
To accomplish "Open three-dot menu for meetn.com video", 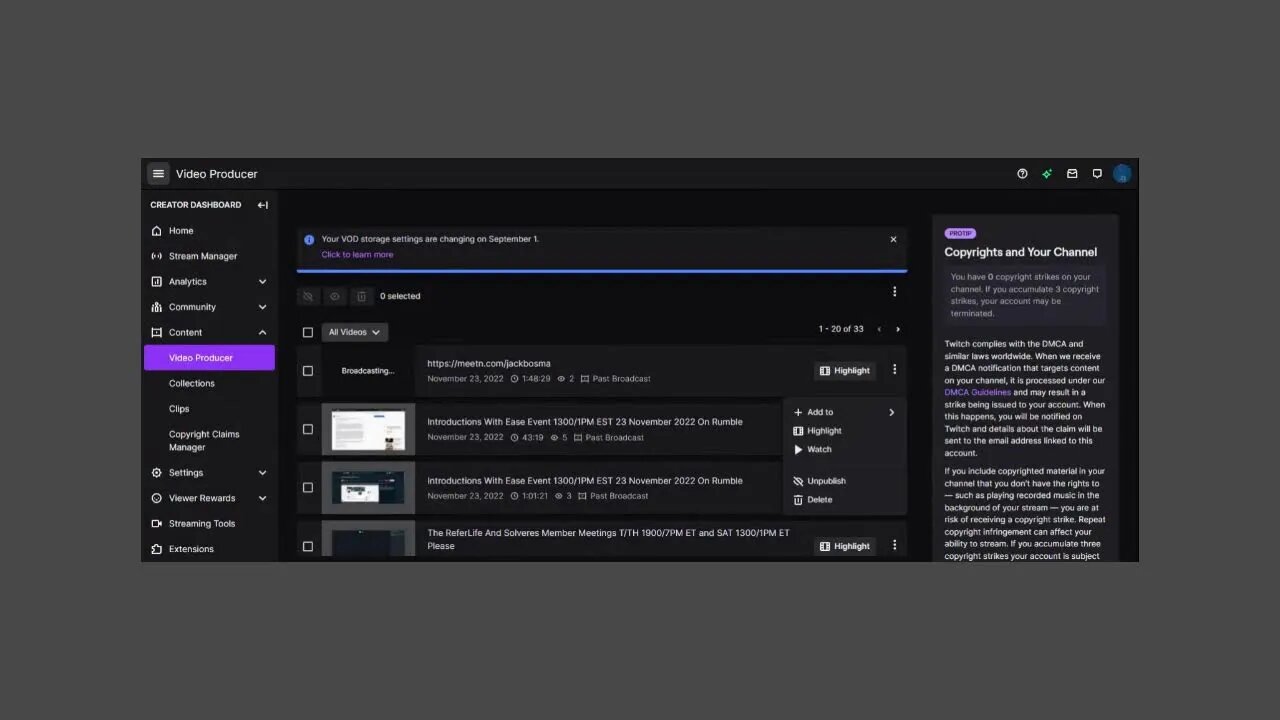I will point(894,370).
